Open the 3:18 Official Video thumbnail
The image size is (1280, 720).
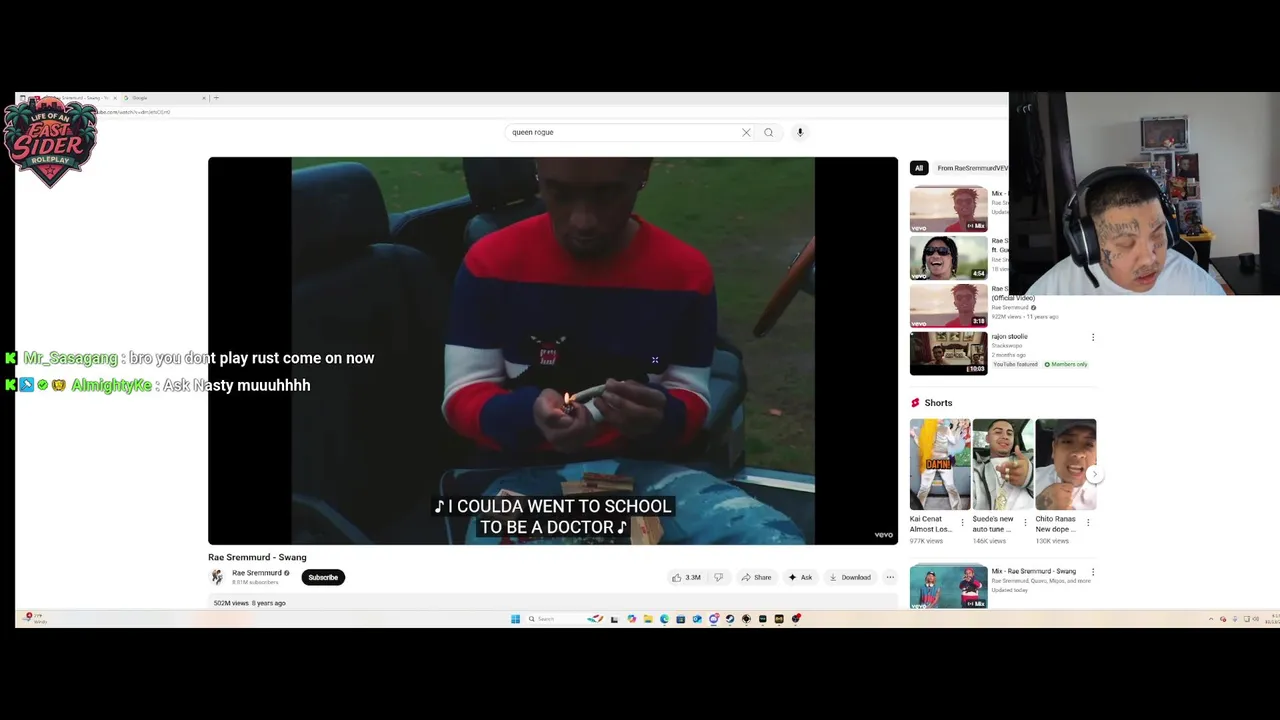point(948,305)
